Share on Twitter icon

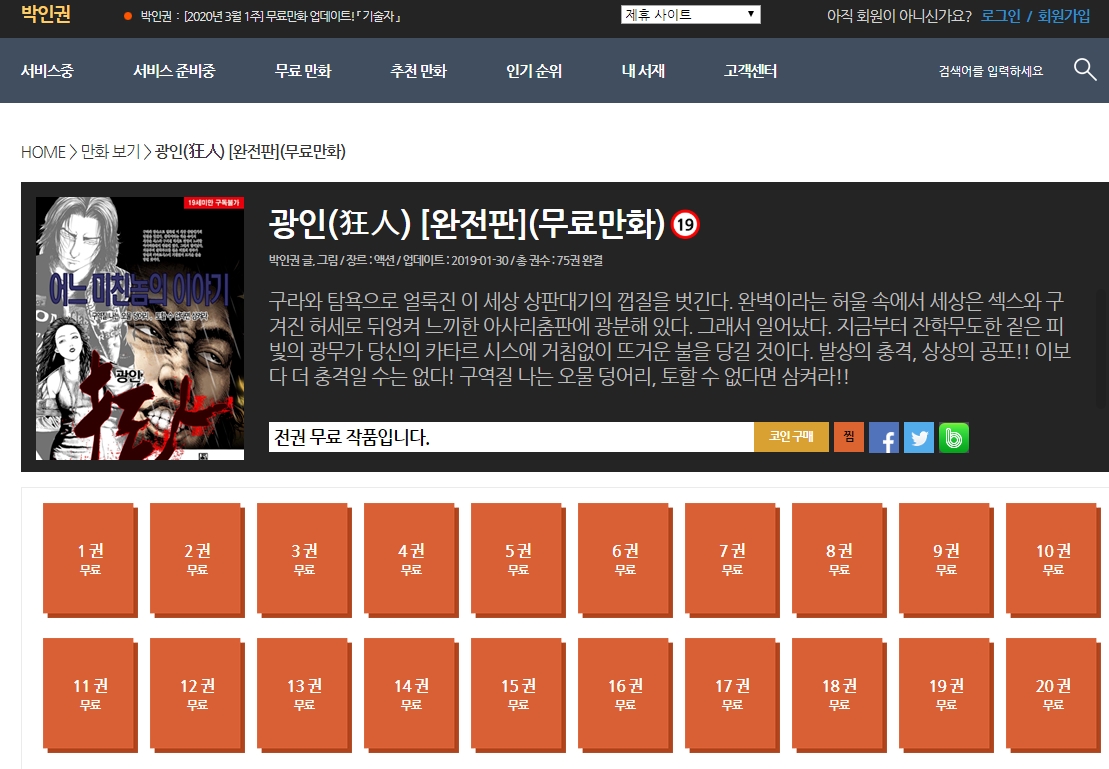[919, 437]
